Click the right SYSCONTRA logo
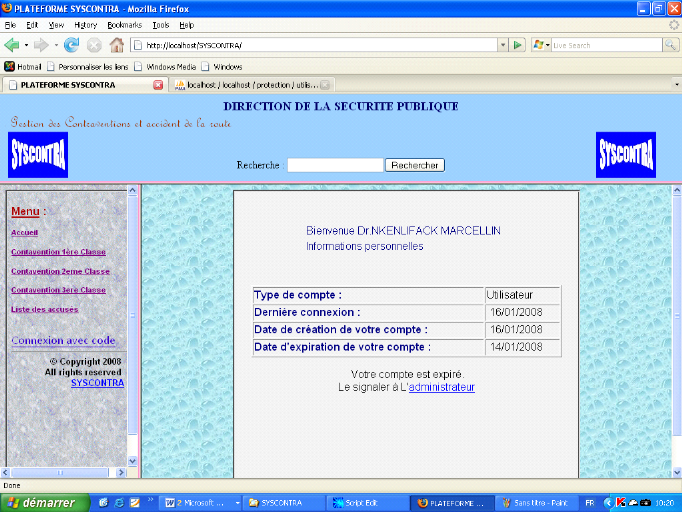The width and height of the screenshot is (682, 512). click(x=626, y=155)
